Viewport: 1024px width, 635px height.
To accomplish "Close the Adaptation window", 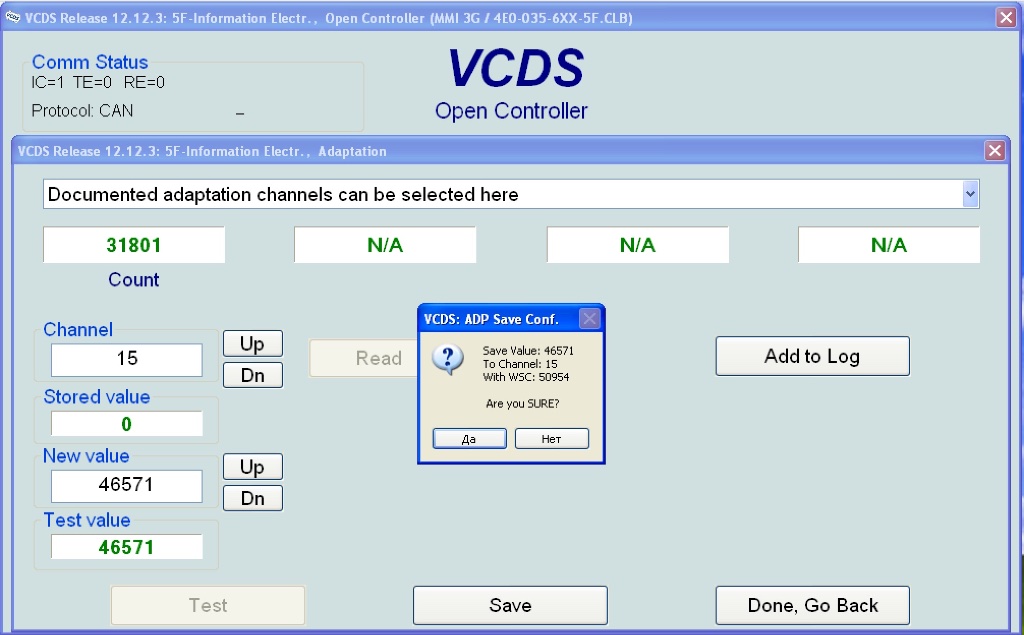I will [994, 151].
